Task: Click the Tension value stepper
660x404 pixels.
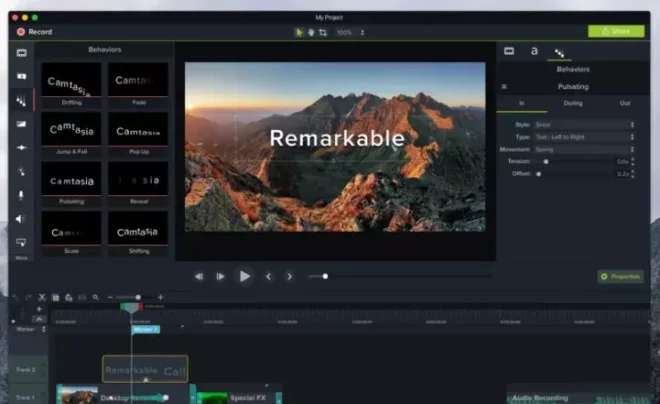Action: pyautogui.click(x=633, y=162)
